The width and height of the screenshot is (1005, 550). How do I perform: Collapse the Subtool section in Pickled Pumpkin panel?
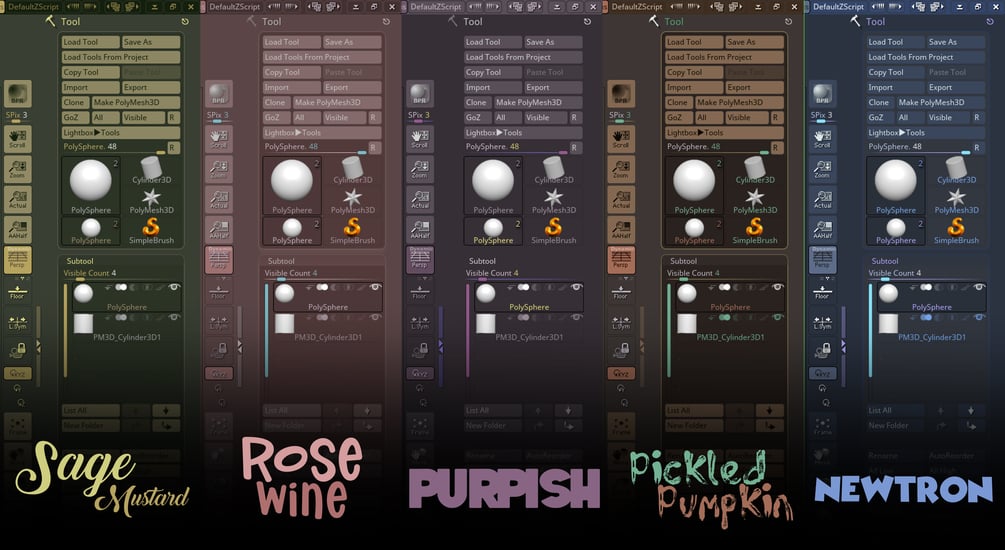[684, 261]
